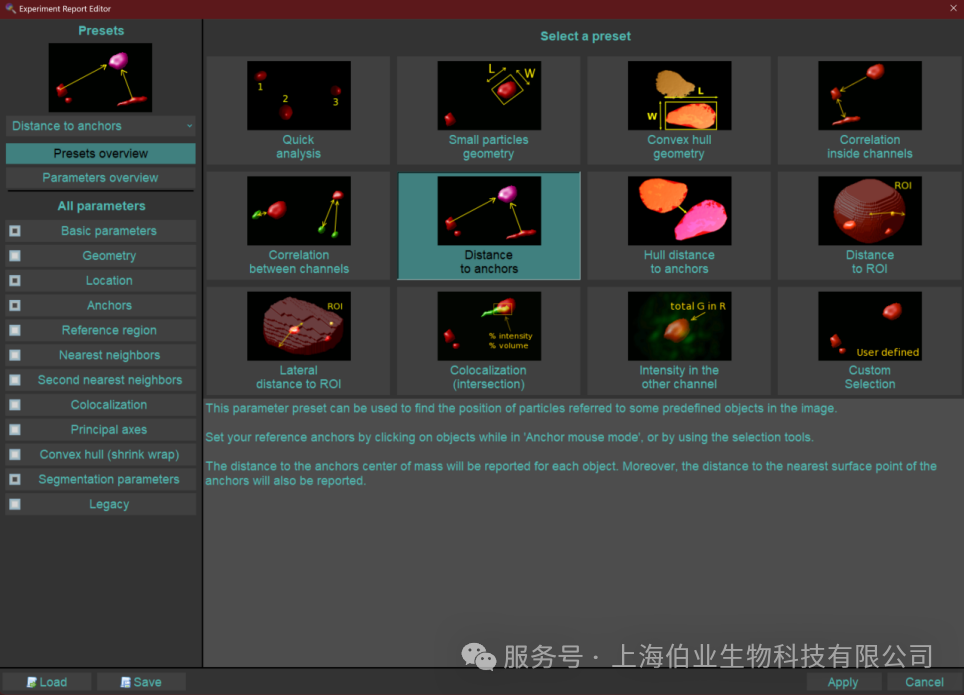Screen dimensions: 964x695
Task: Open Convex hull (shrink wrap) section
Action: [x=109, y=455]
